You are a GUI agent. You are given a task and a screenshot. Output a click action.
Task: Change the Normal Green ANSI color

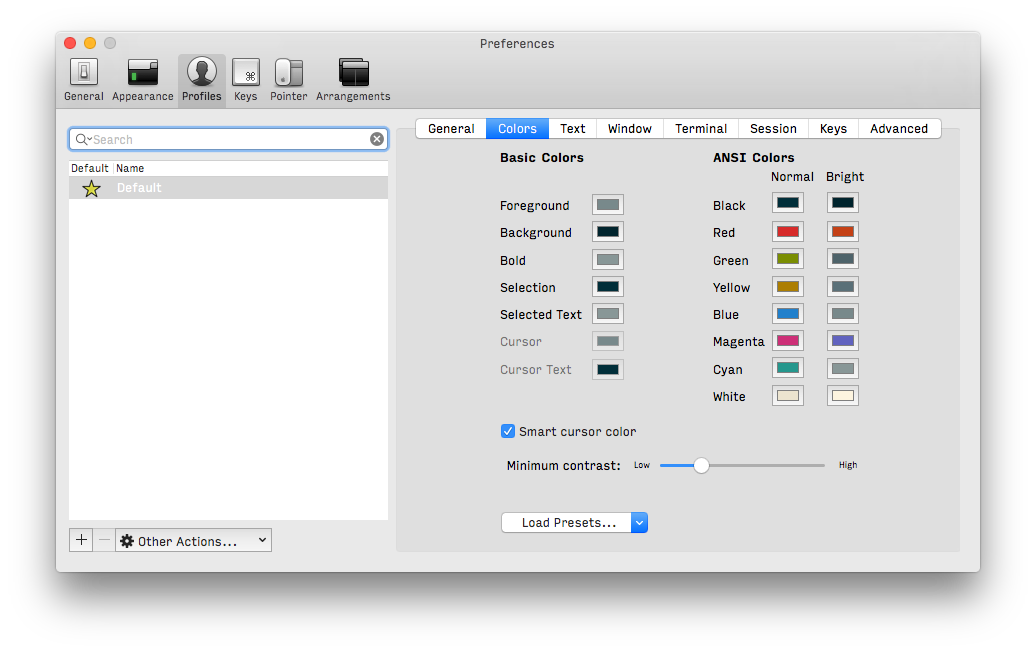point(788,259)
